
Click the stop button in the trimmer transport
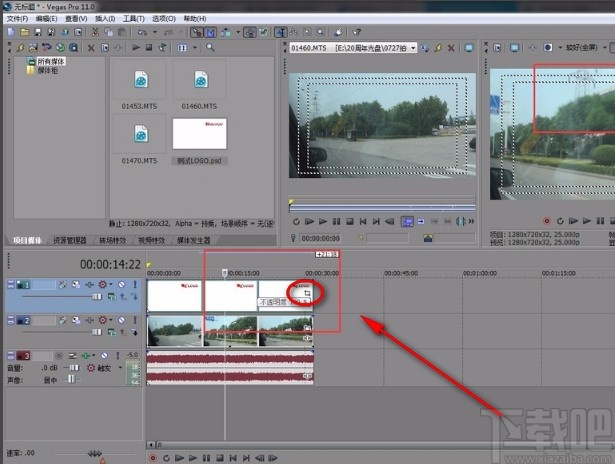click(x=349, y=221)
